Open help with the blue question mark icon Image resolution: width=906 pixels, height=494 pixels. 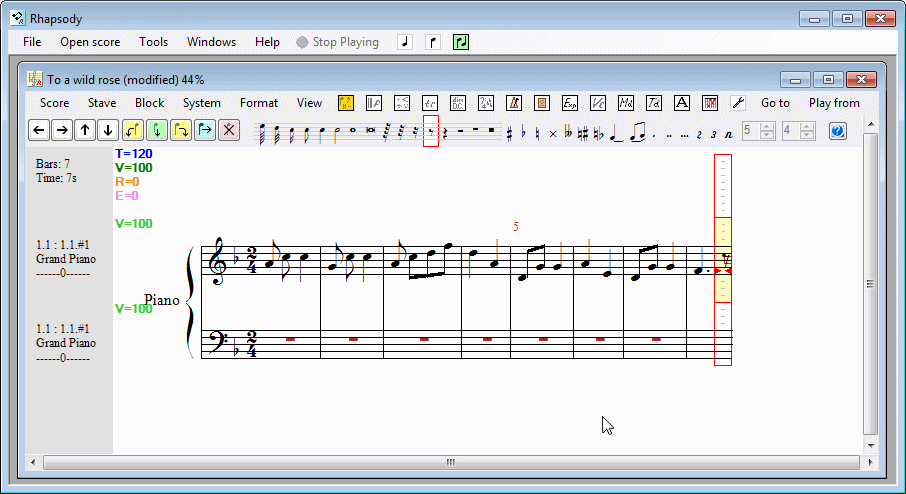tap(837, 131)
